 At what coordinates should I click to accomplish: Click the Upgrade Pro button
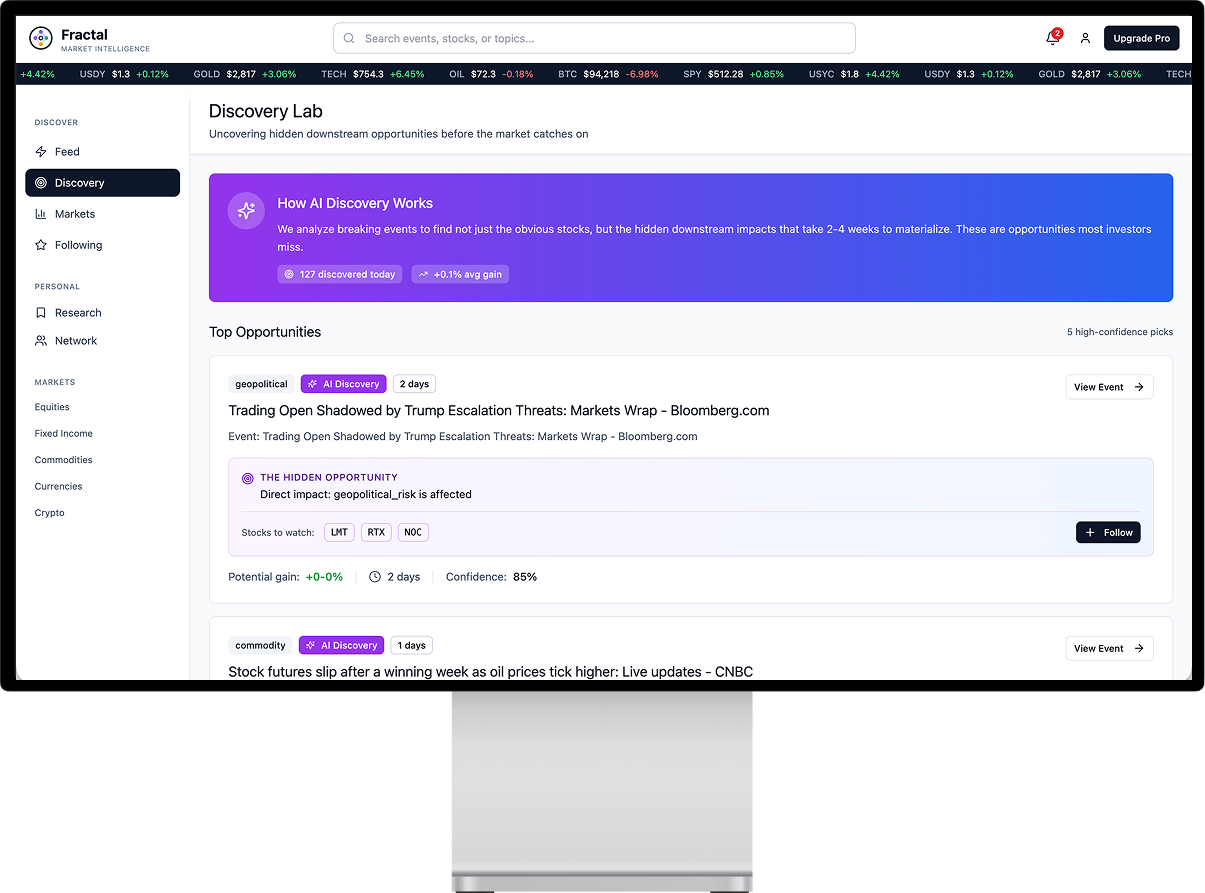(x=1141, y=38)
